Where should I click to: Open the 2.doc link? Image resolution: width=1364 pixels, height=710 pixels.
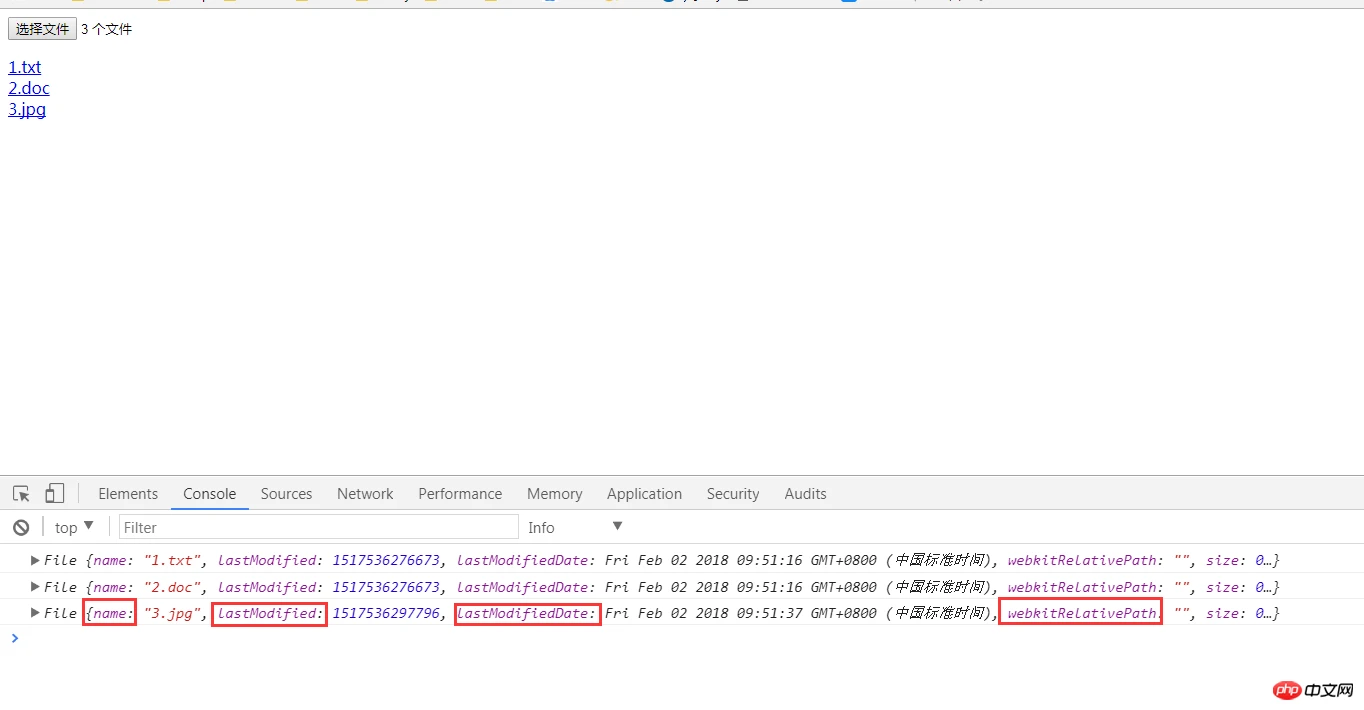29,88
